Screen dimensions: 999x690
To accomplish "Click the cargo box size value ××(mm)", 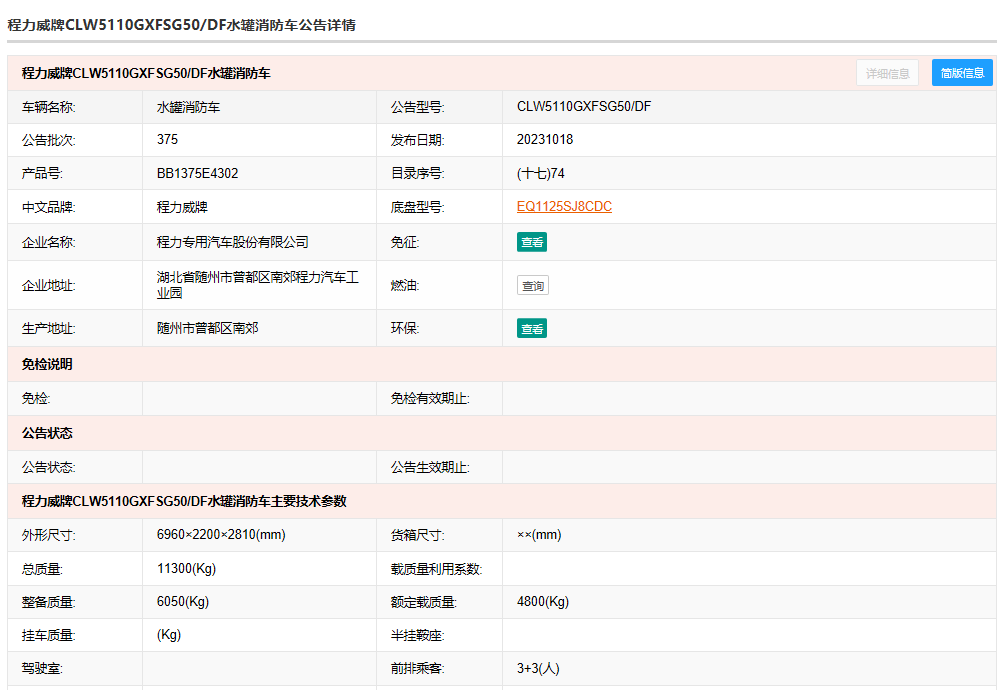I will click(x=539, y=535).
